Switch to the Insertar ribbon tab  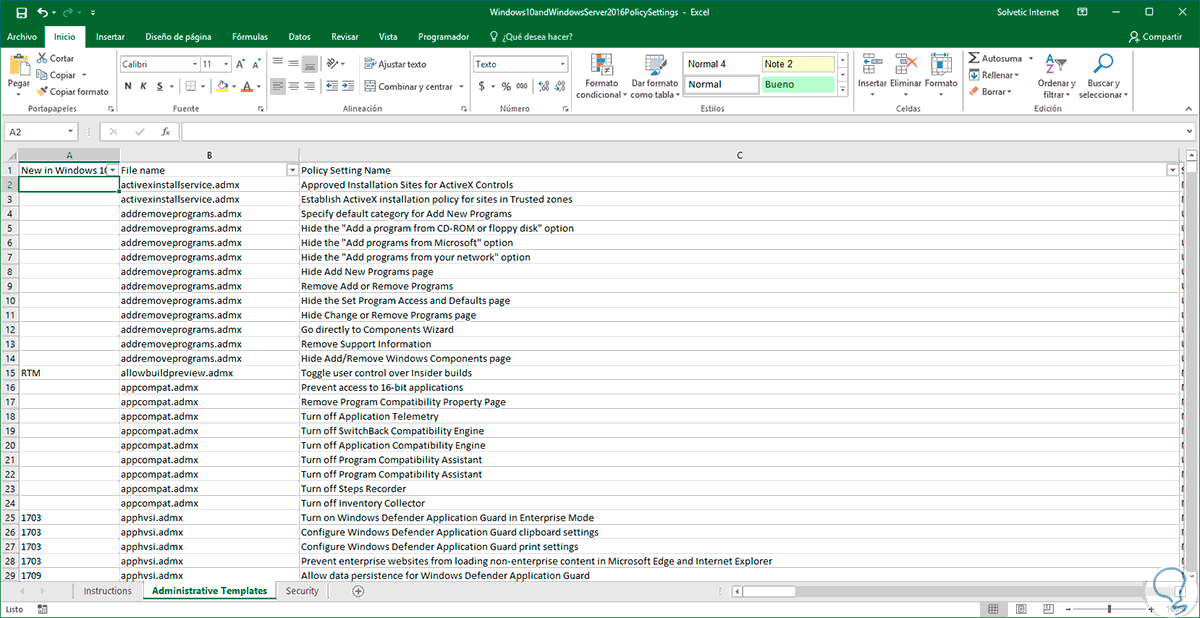(x=111, y=36)
